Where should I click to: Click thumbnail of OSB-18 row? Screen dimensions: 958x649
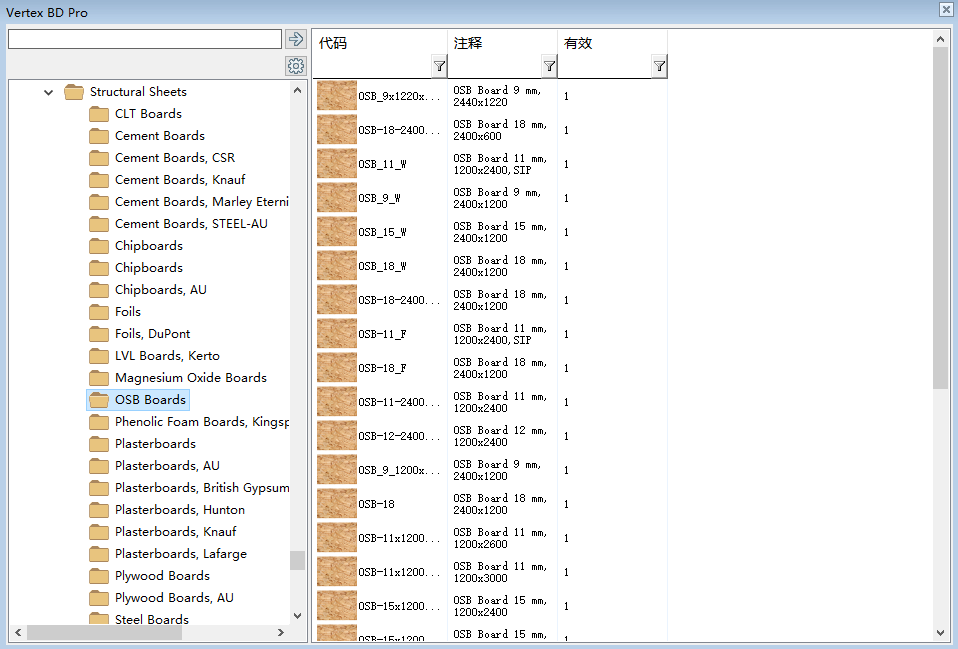coord(337,504)
